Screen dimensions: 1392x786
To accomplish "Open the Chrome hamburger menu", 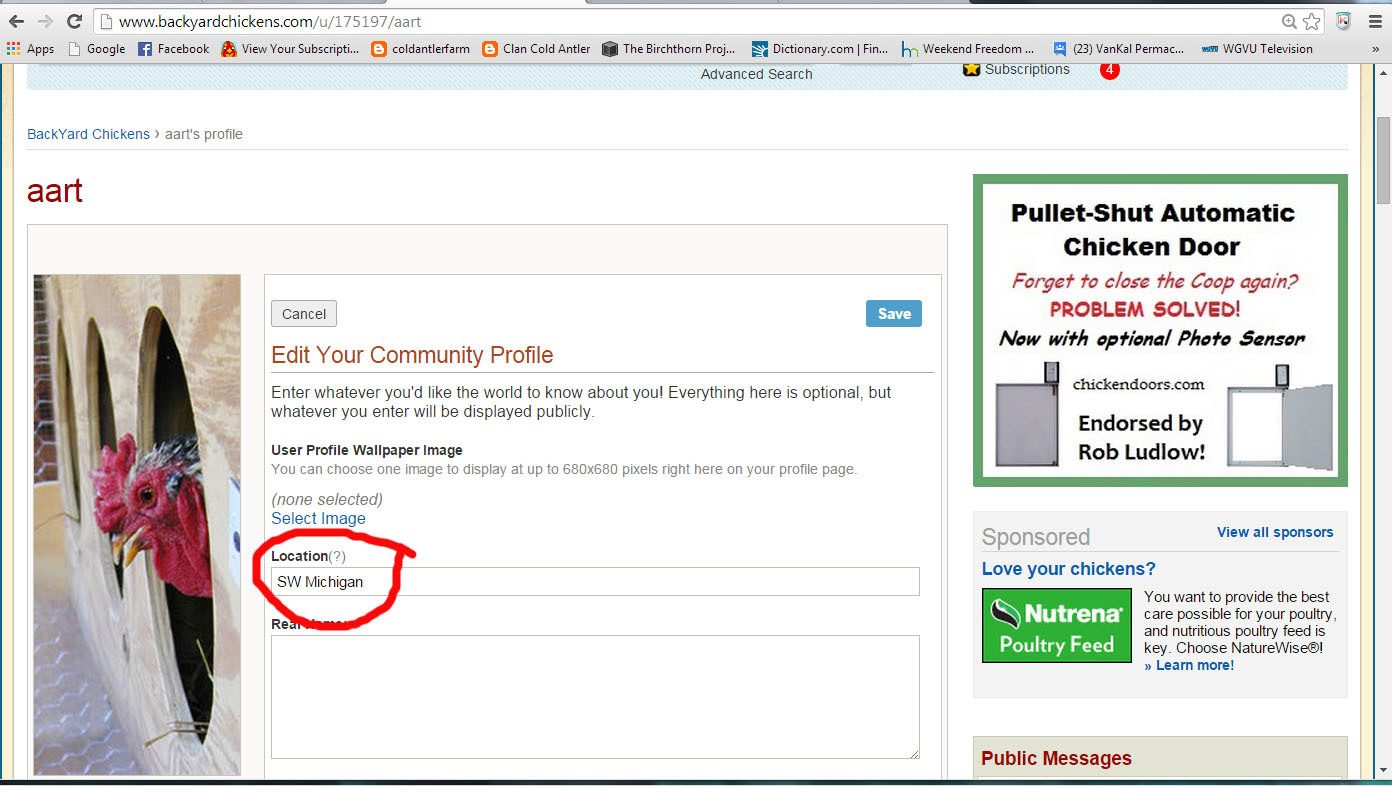I will [1376, 21].
